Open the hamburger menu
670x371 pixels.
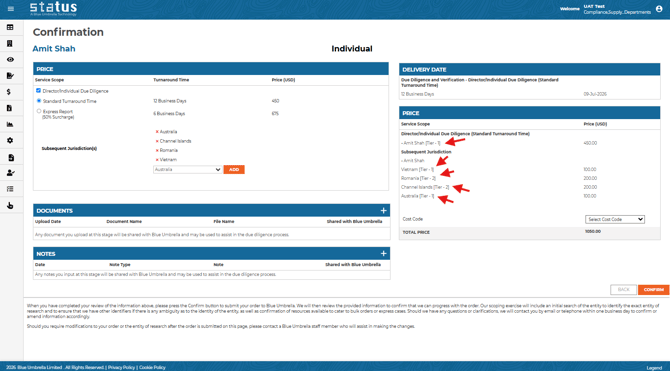click(11, 9)
